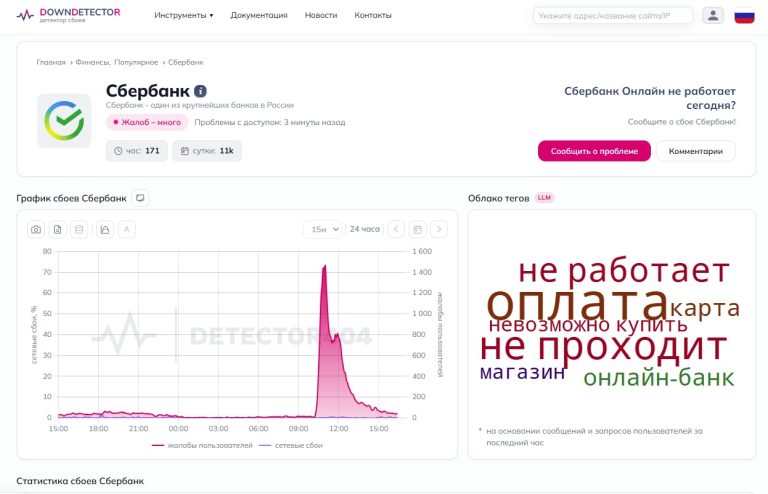Open the Новости menu item
The image size is (768, 494).
click(x=321, y=15)
